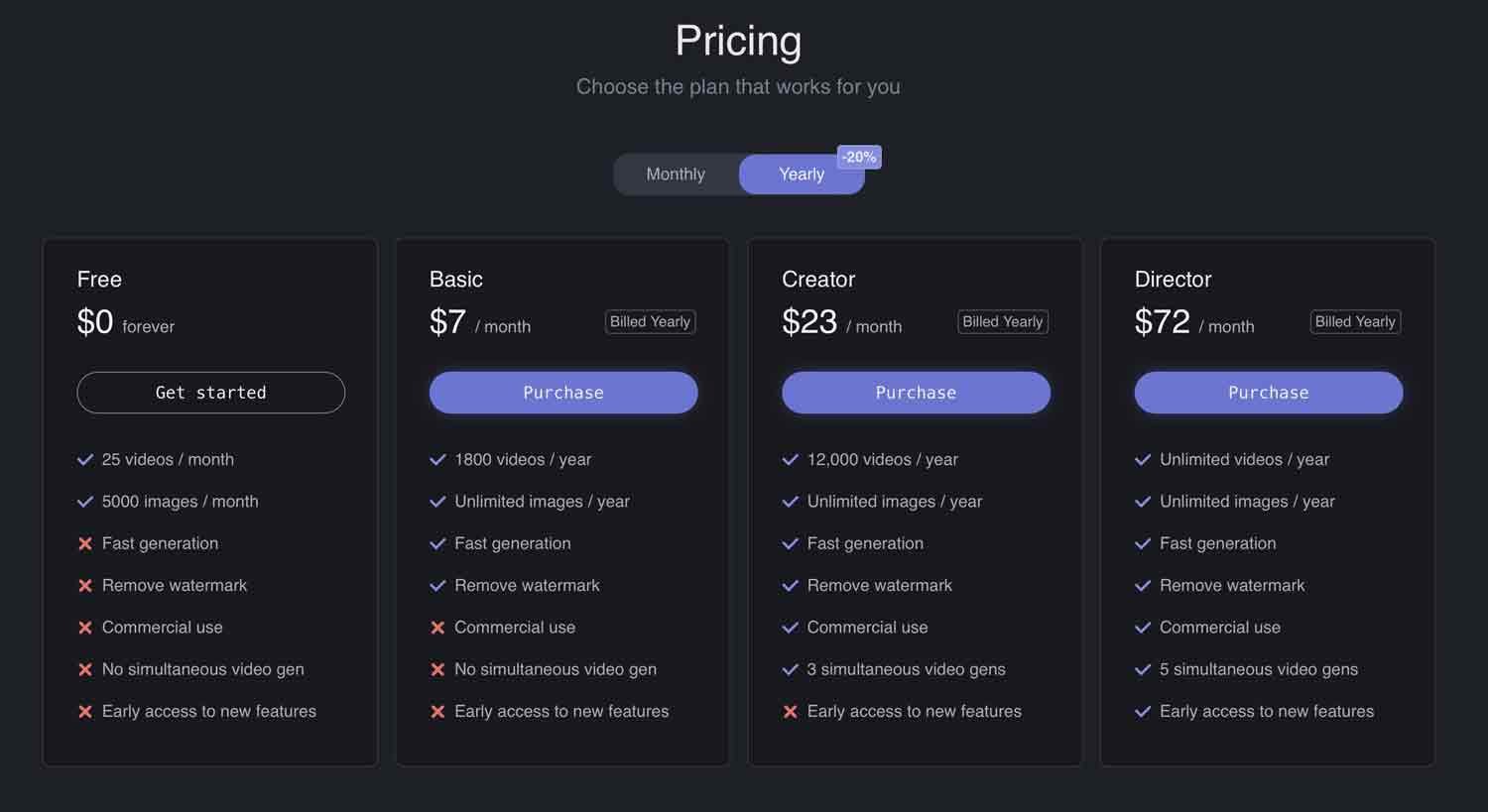Select the Yearly billing option
Screen dimensions: 1488x812
point(801,174)
